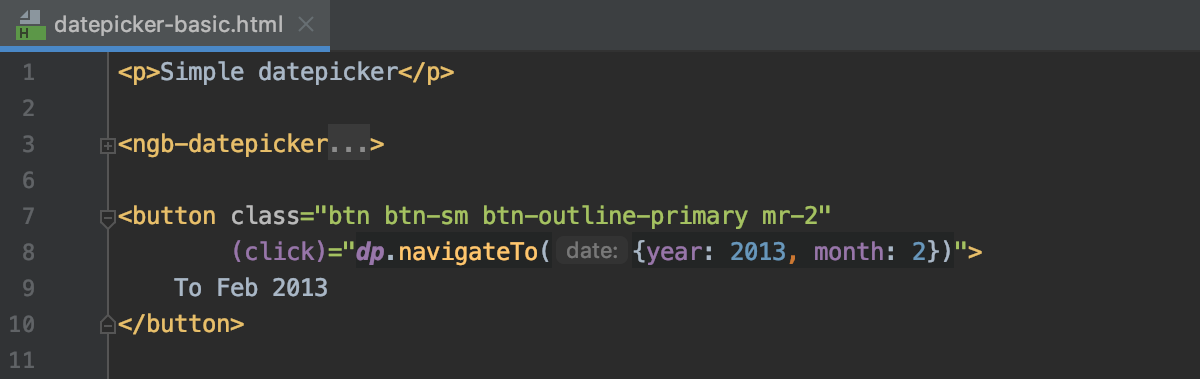The width and height of the screenshot is (1200, 379).
Task: Click the text 'To Feb 2013'
Action: point(251,288)
